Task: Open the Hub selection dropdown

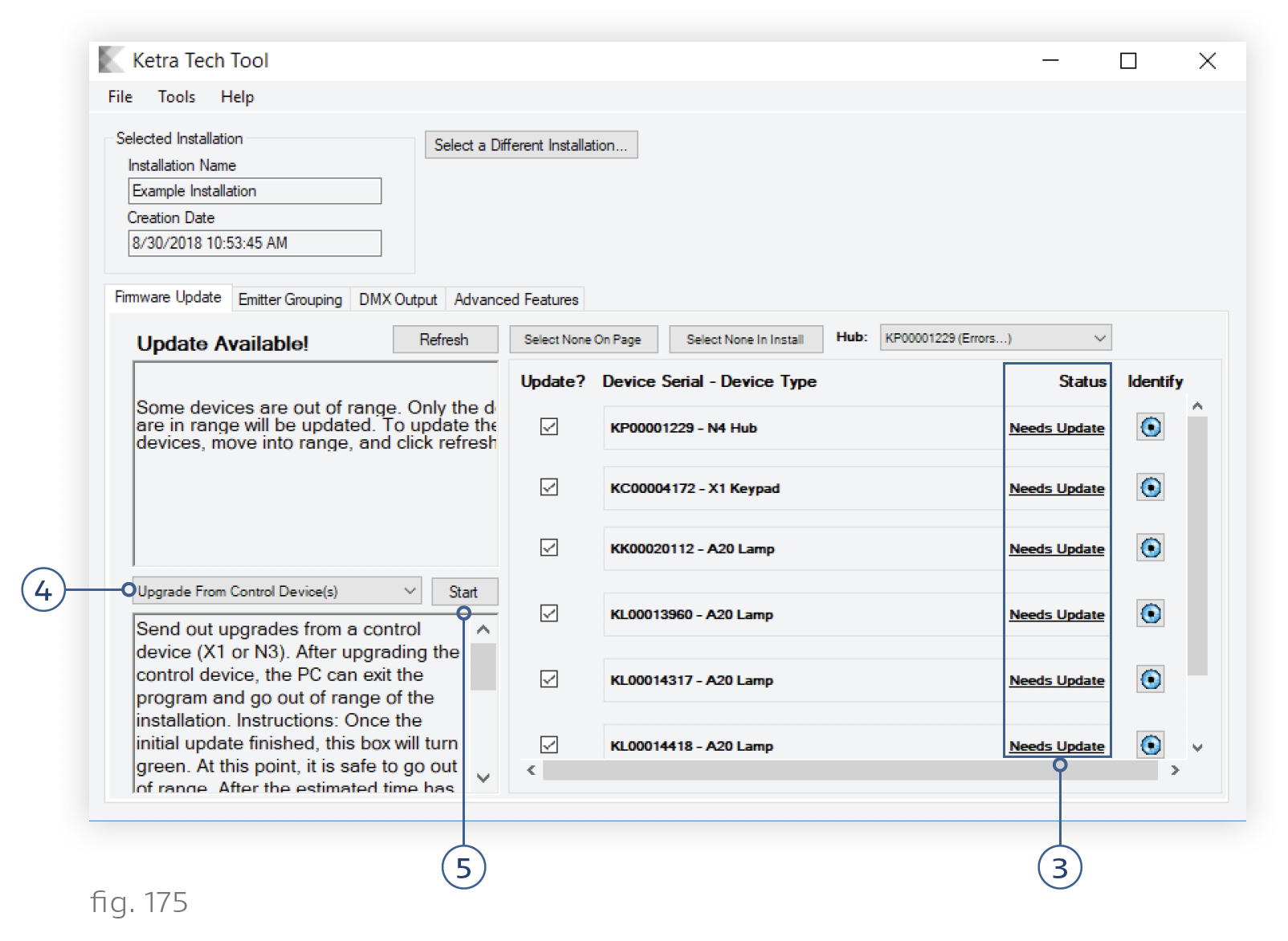Action: coord(996,338)
